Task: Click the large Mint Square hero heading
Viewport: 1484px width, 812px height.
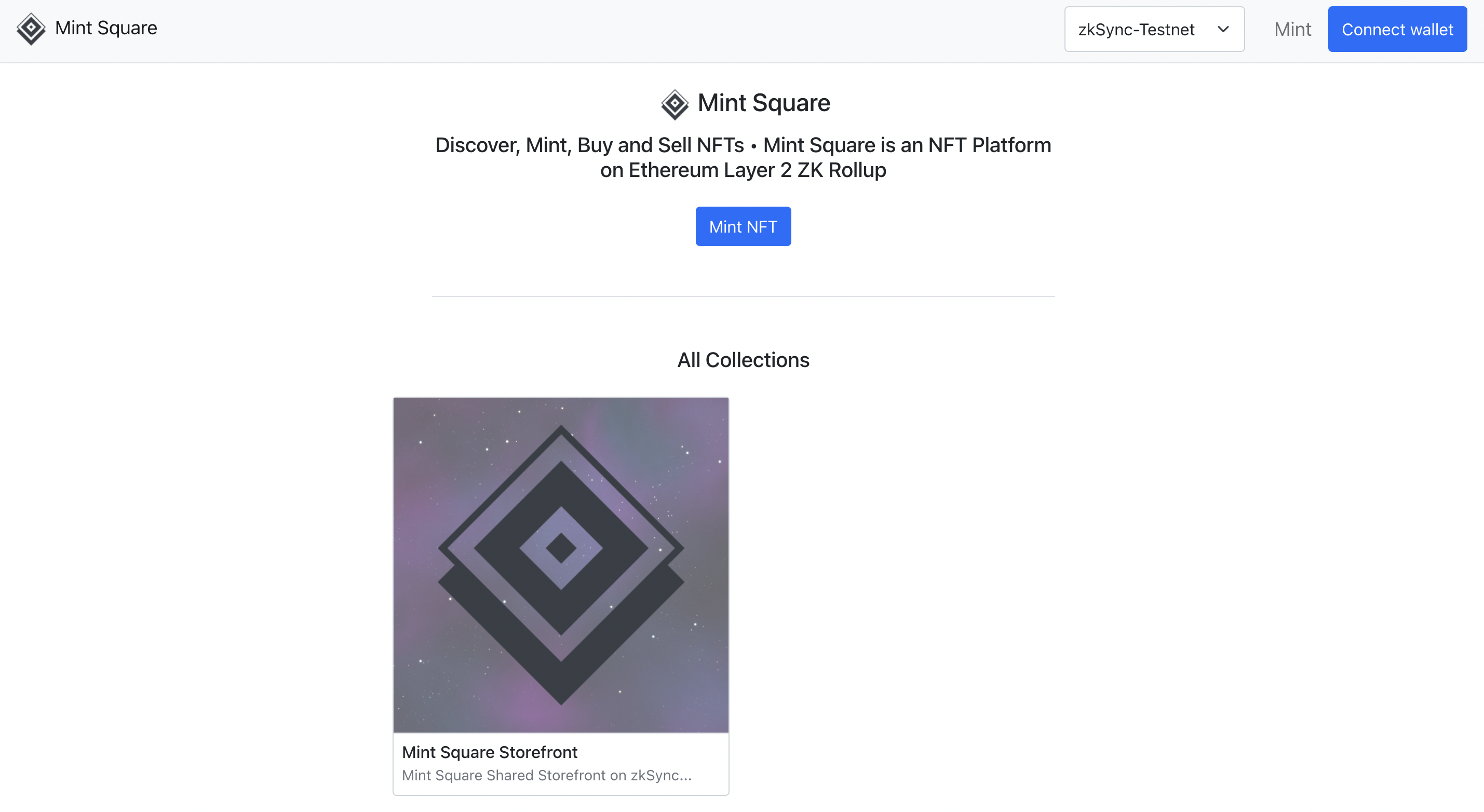Action: click(763, 103)
